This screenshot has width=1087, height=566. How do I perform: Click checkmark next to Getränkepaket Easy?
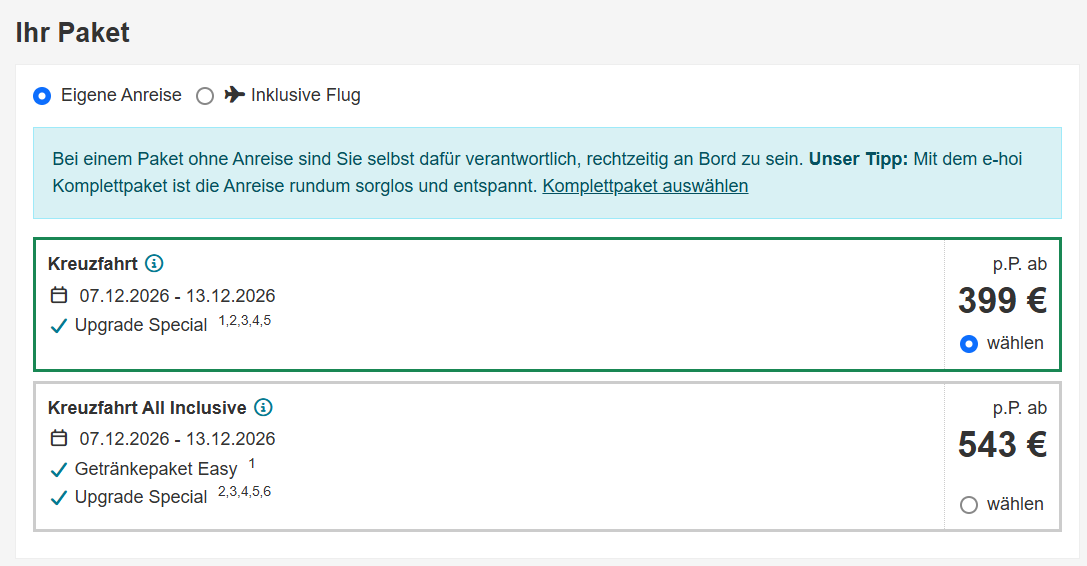59,470
